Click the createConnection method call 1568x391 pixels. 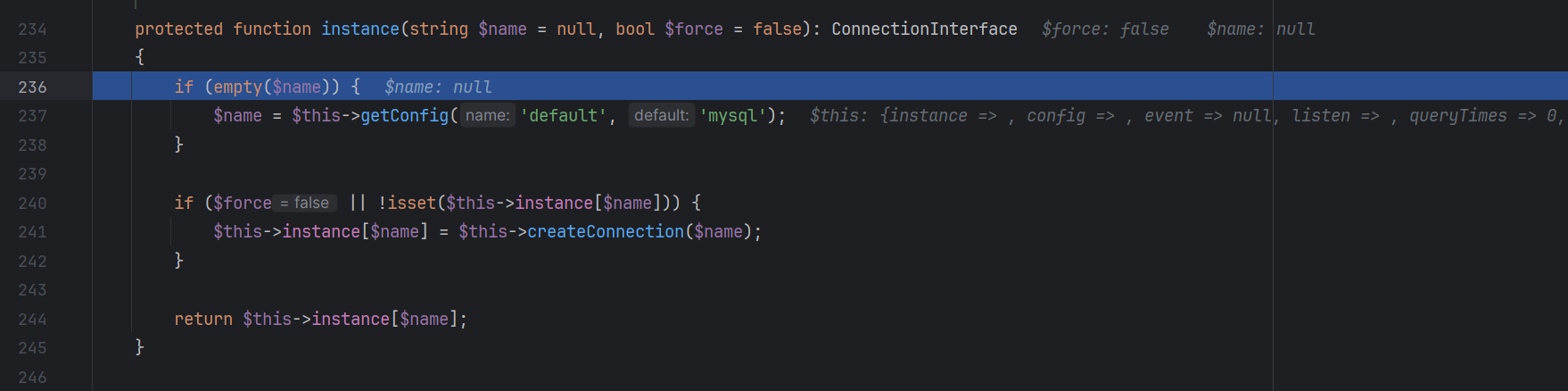[605, 231]
